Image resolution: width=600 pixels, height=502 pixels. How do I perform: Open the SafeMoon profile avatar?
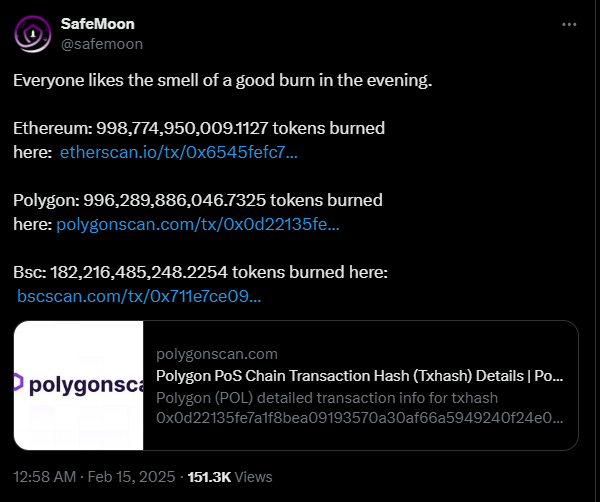pyautogui.click(x=33, y=34)
